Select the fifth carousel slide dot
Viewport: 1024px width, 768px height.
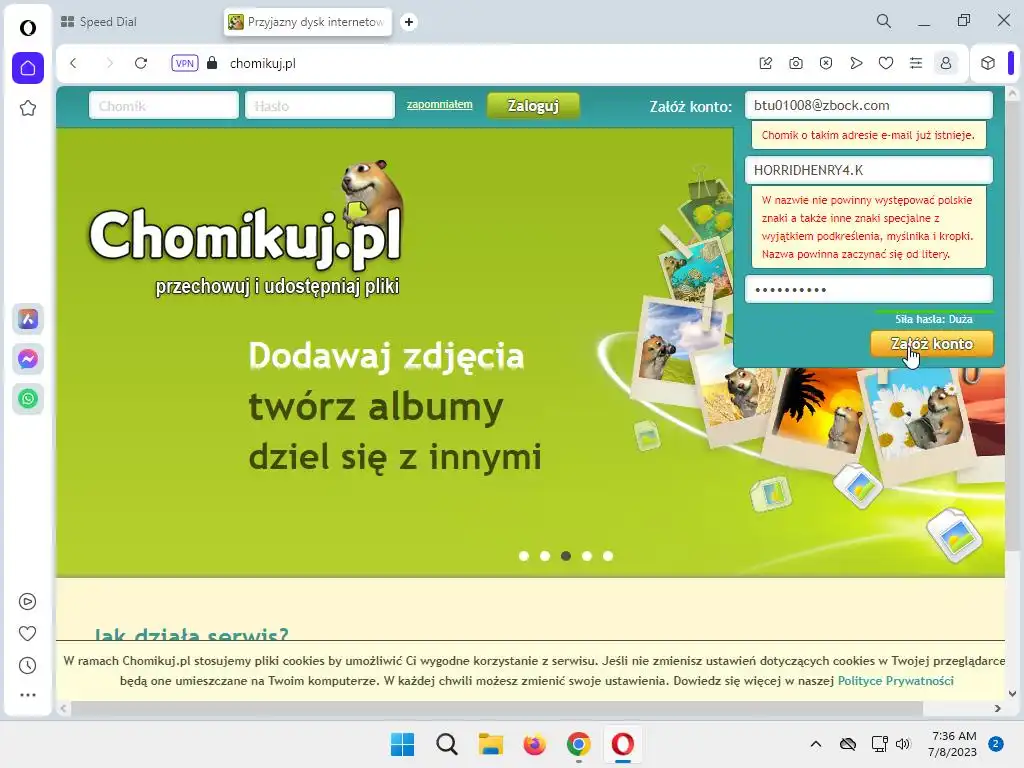608,556
